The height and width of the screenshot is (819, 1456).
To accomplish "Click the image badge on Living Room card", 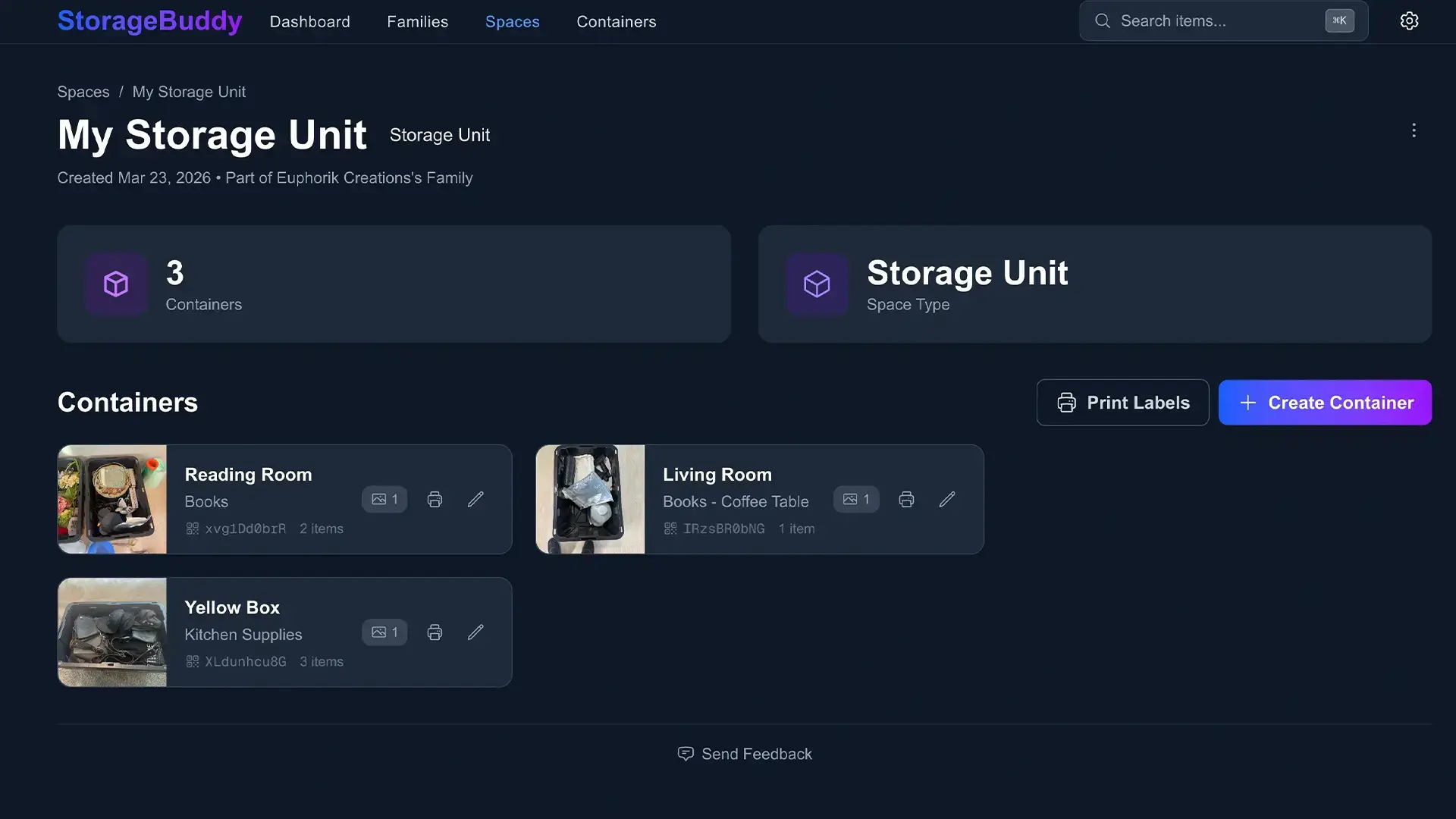I will (x=855, y=499).
